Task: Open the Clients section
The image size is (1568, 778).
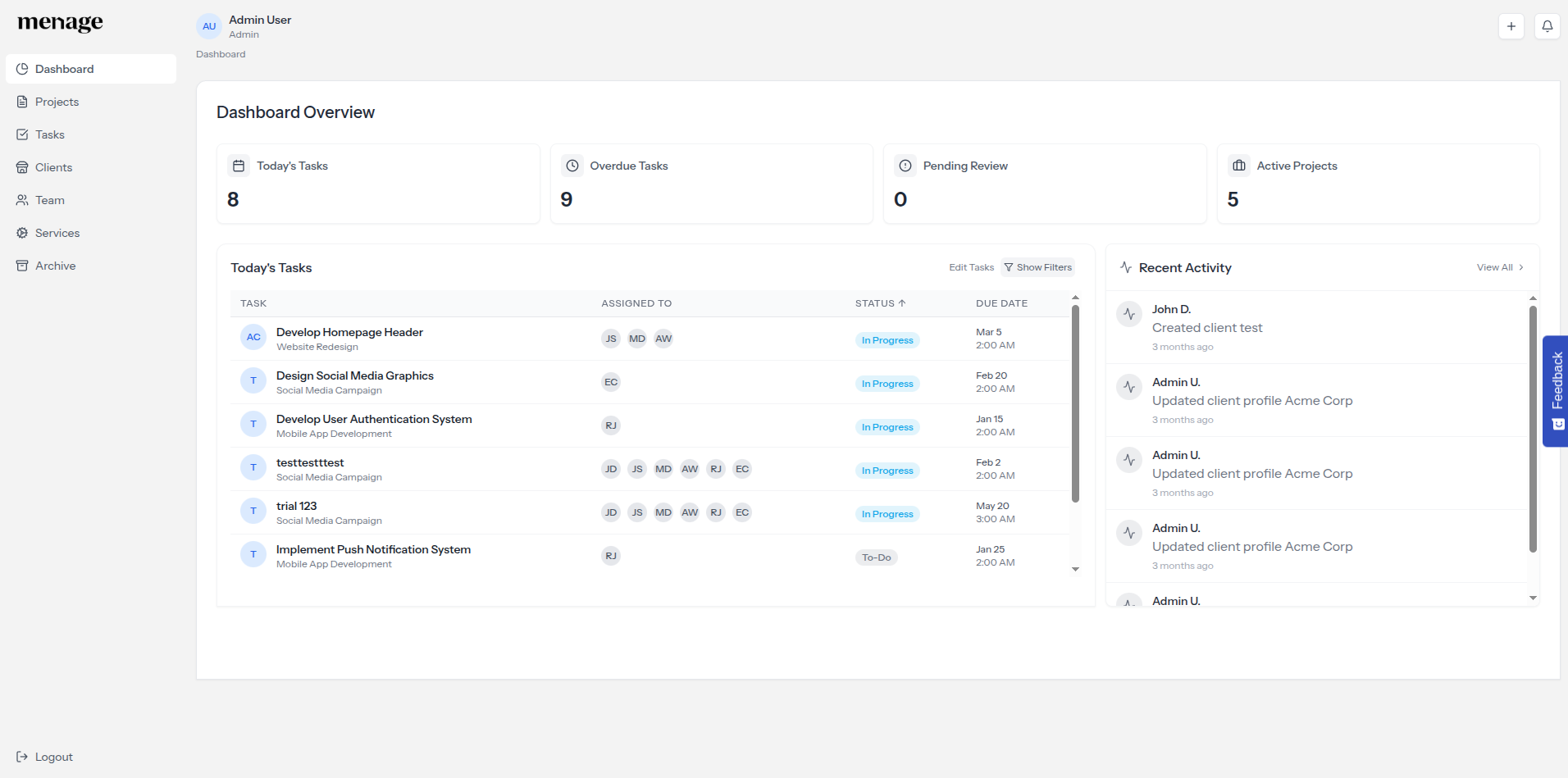Action: pos(54,166)
